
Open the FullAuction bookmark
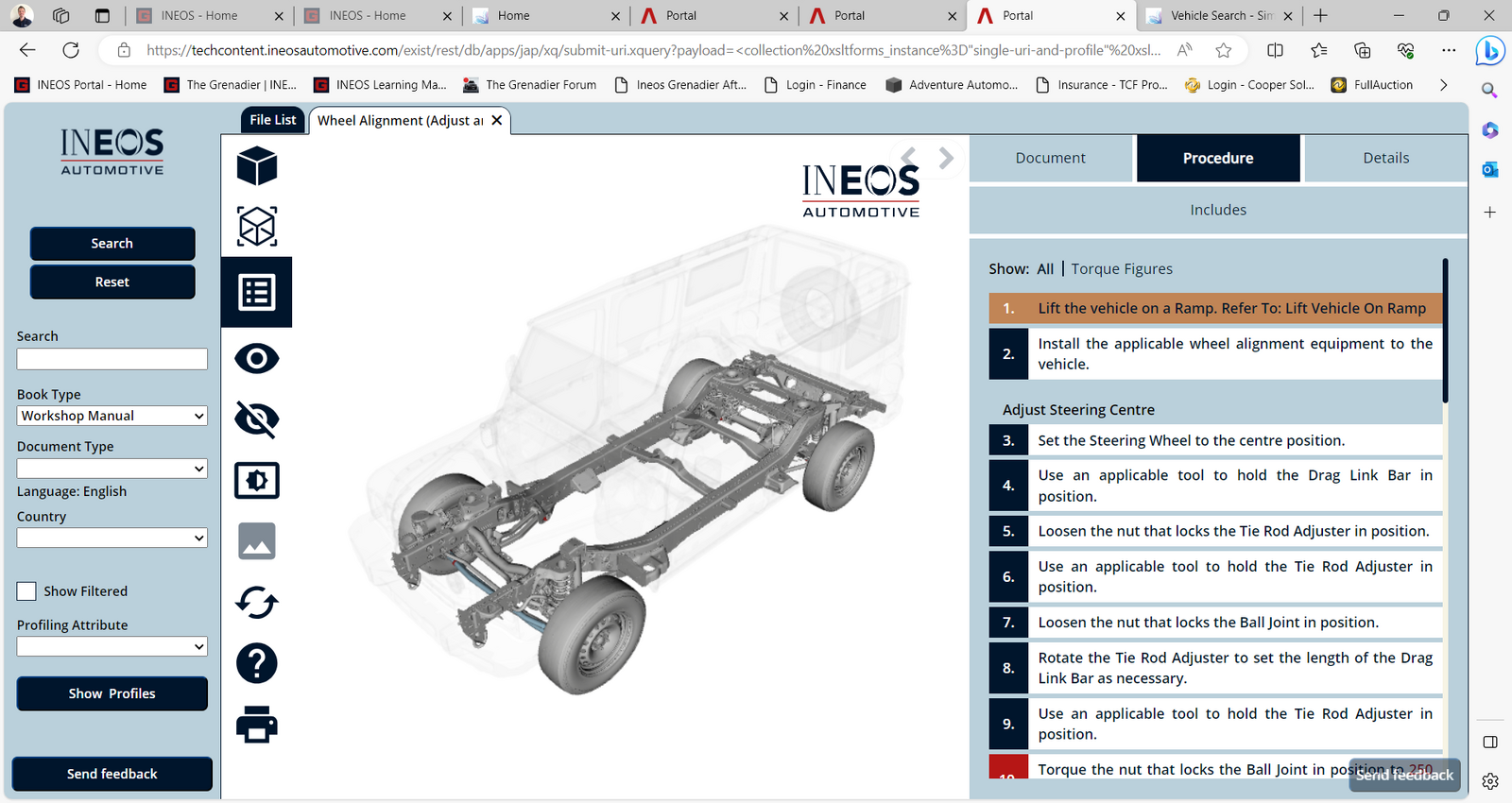[1372, 85]
